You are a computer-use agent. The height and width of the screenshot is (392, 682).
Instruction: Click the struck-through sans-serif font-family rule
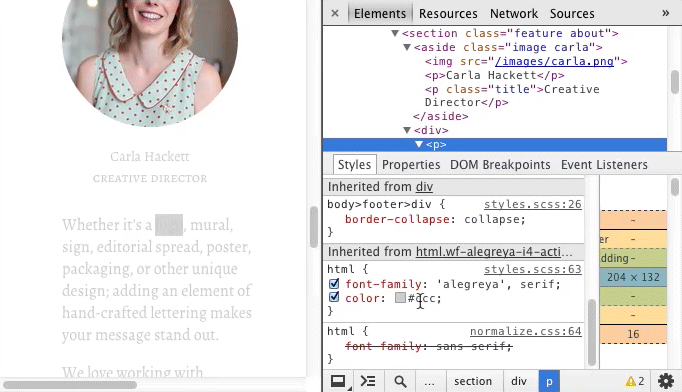(x=428, y=346)
